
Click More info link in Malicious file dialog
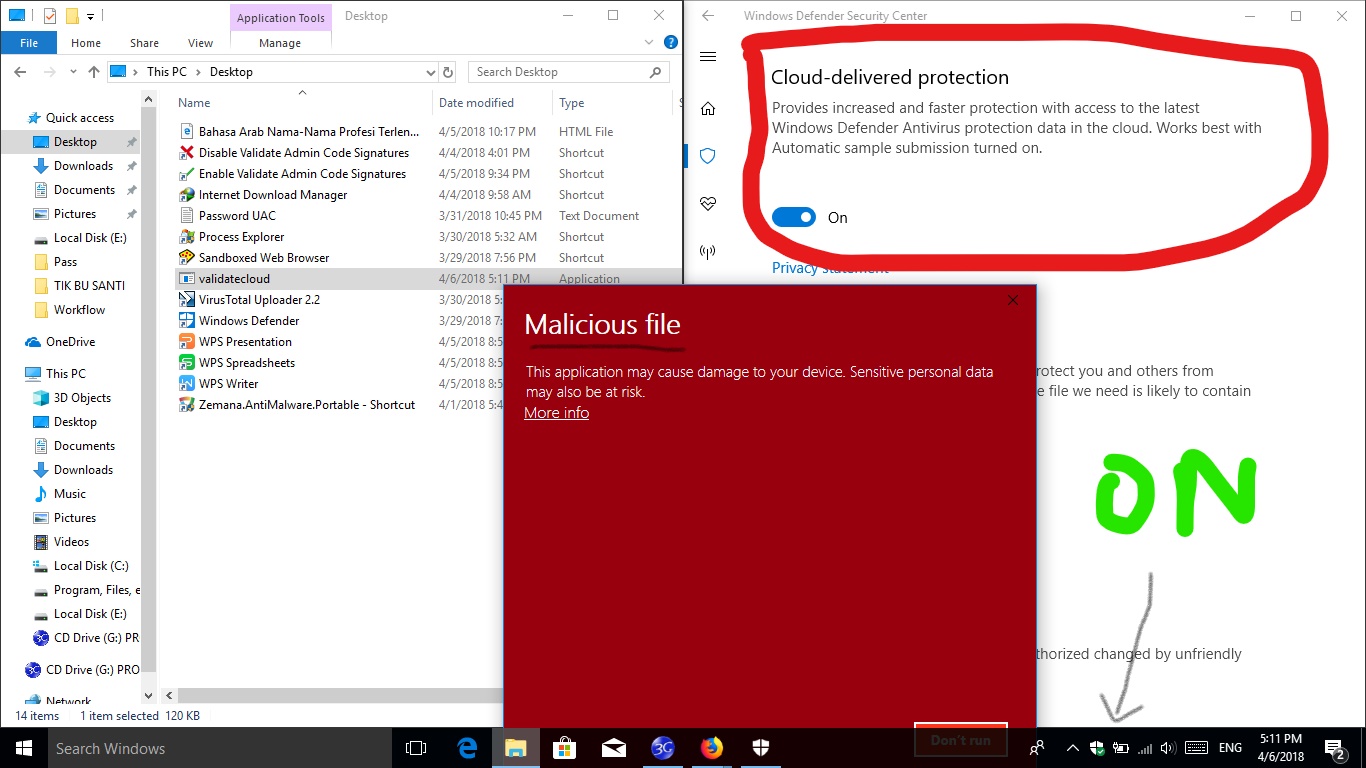[556, 413]
